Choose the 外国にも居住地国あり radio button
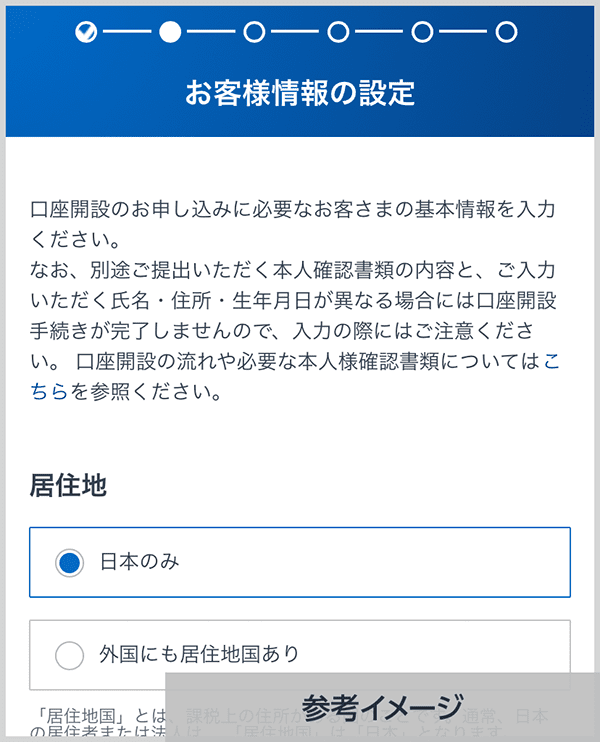Image resolution: width=600 pixels, height=742 pixels. click(x=69, y=656)
